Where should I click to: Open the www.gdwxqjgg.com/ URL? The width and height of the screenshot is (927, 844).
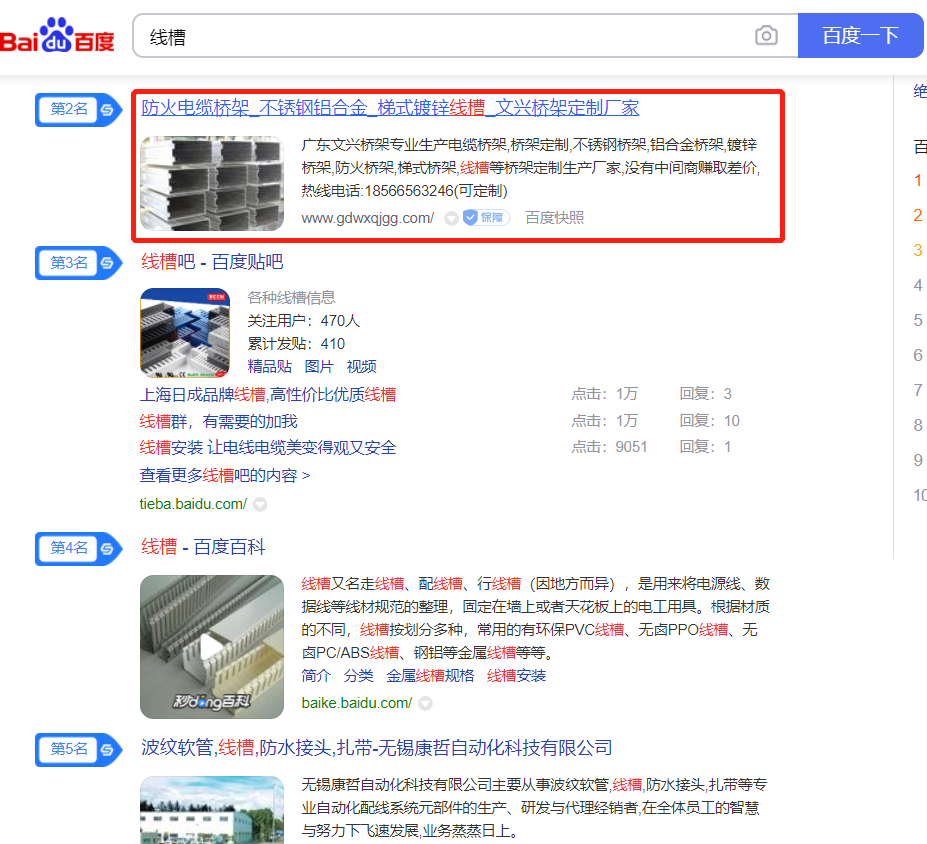368,218
